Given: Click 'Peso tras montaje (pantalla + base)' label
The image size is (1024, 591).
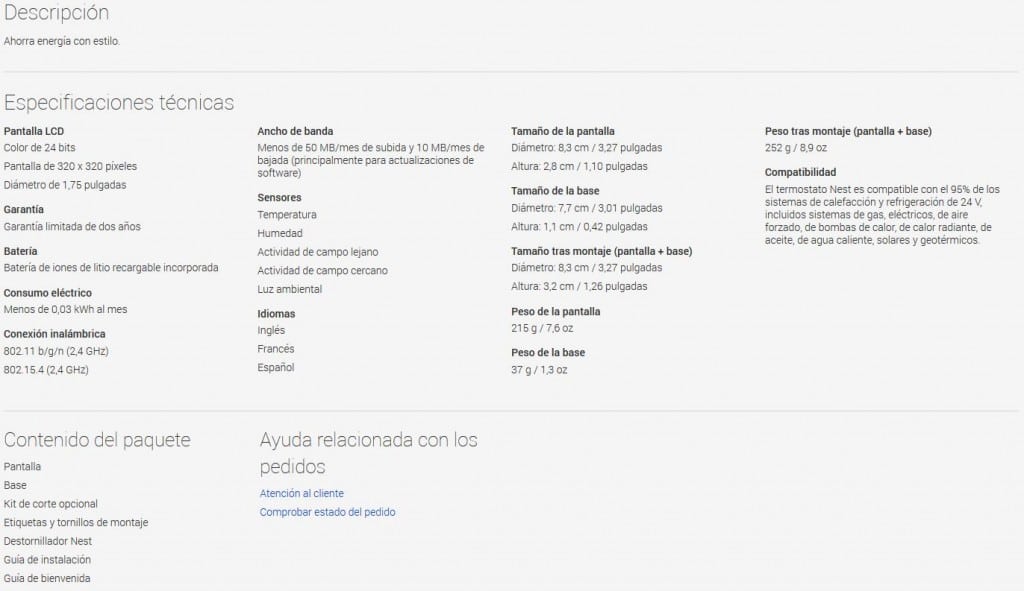Looking at the screenshot, I should pyautogui.click(x=848, y=131).
